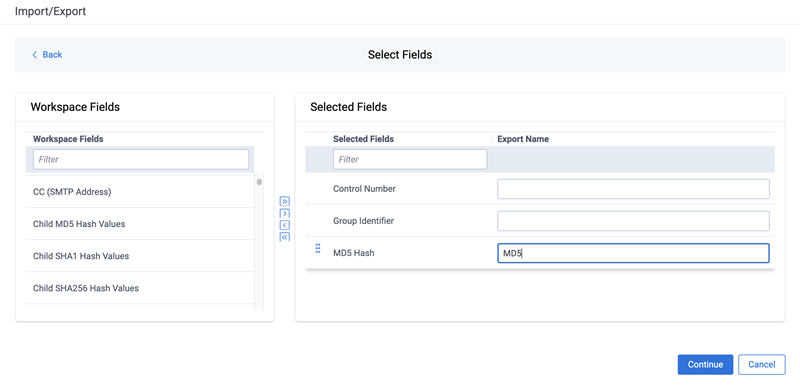Image resolution: width=800 pixels, height=388 pixels.
Task: Click the add-all fields double arrow icon
Action: (285, 201)
